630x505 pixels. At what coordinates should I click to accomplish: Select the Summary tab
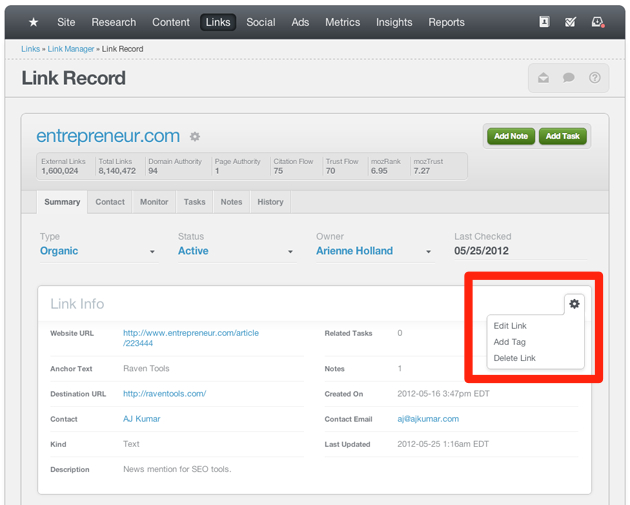62,202
